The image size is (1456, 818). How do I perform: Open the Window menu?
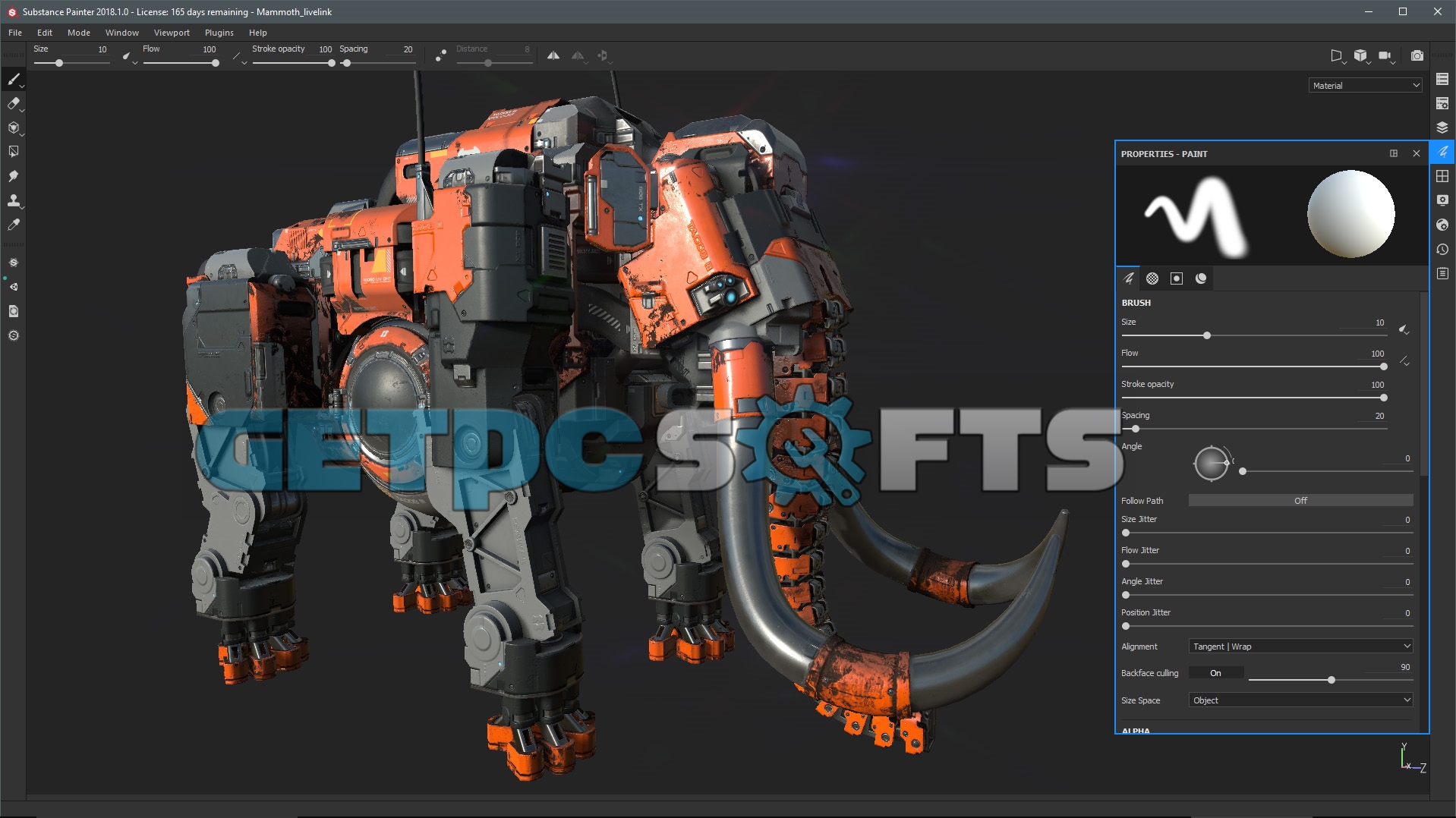pos(122,33)
